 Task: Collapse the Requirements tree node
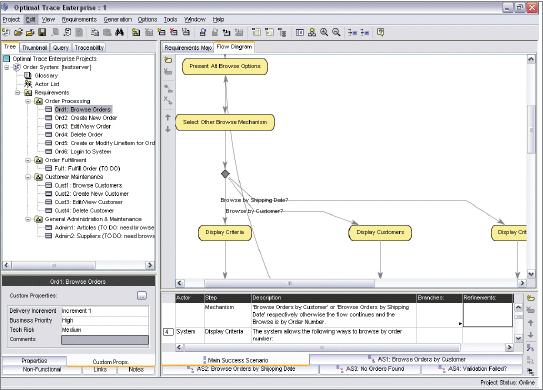tap(18, 92)
